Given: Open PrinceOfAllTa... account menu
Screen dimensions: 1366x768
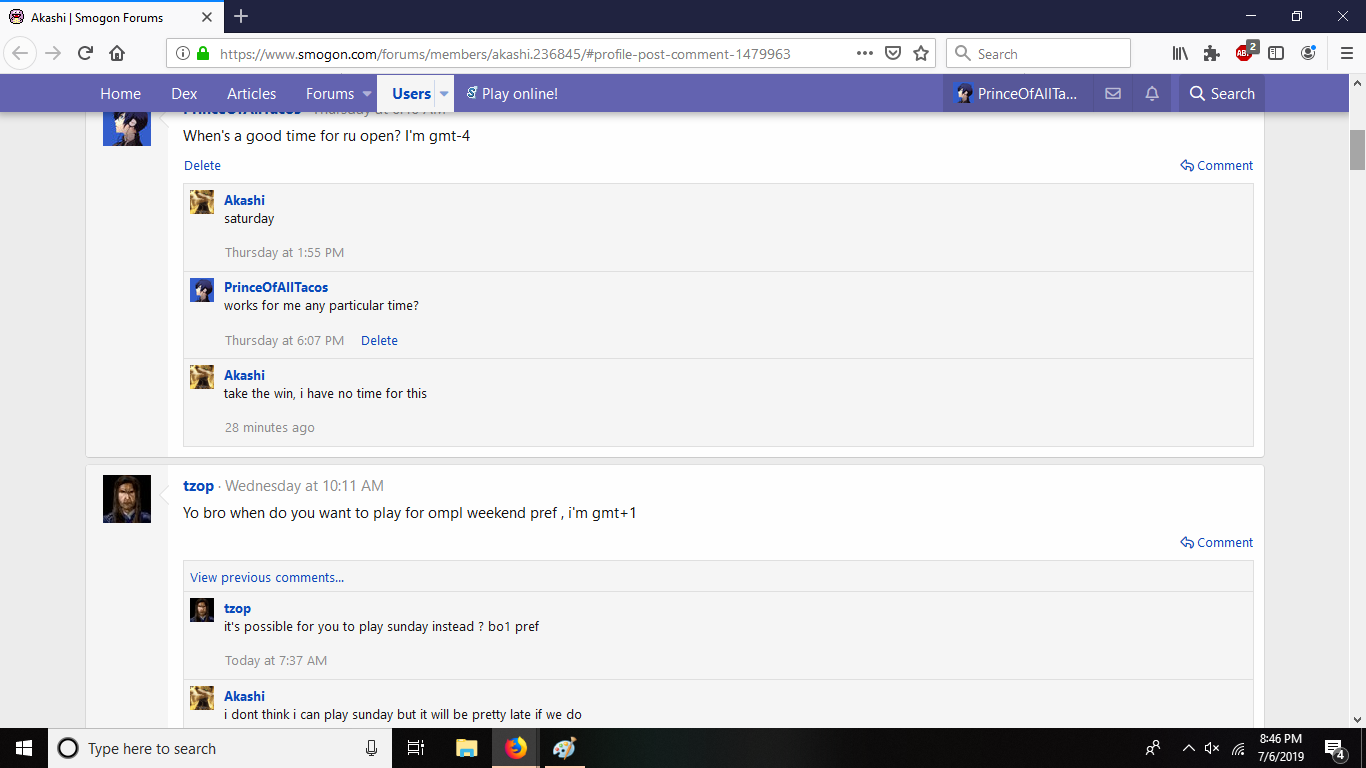Looking at the screenshot, I should pyautogui.click(x=1018, y=94).
